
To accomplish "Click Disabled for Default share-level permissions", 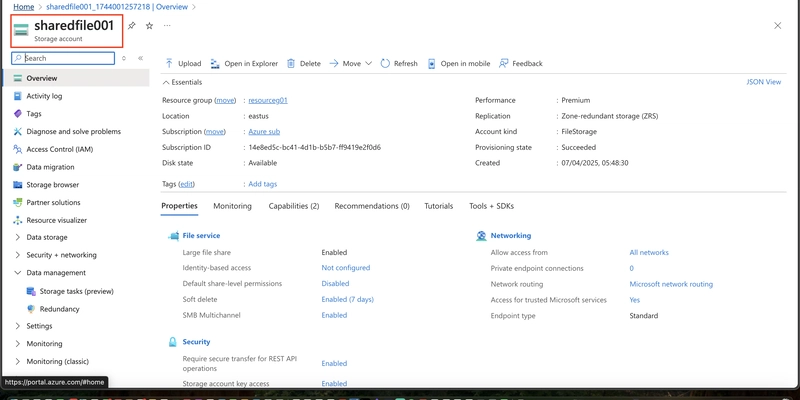I will click(335, 284).
